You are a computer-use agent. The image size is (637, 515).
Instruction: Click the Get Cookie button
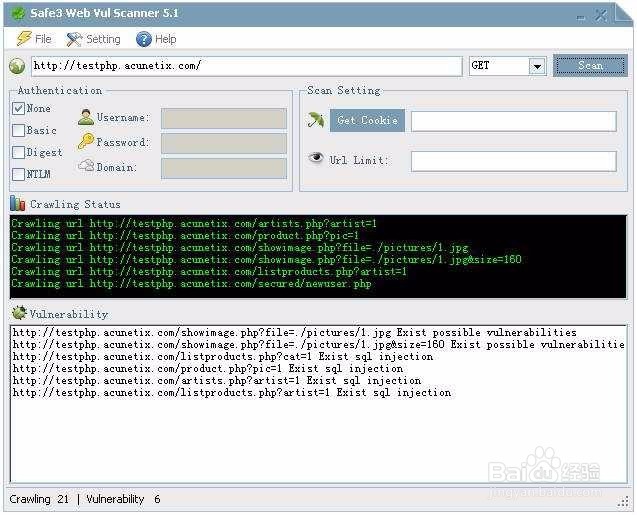coord(367,120)
